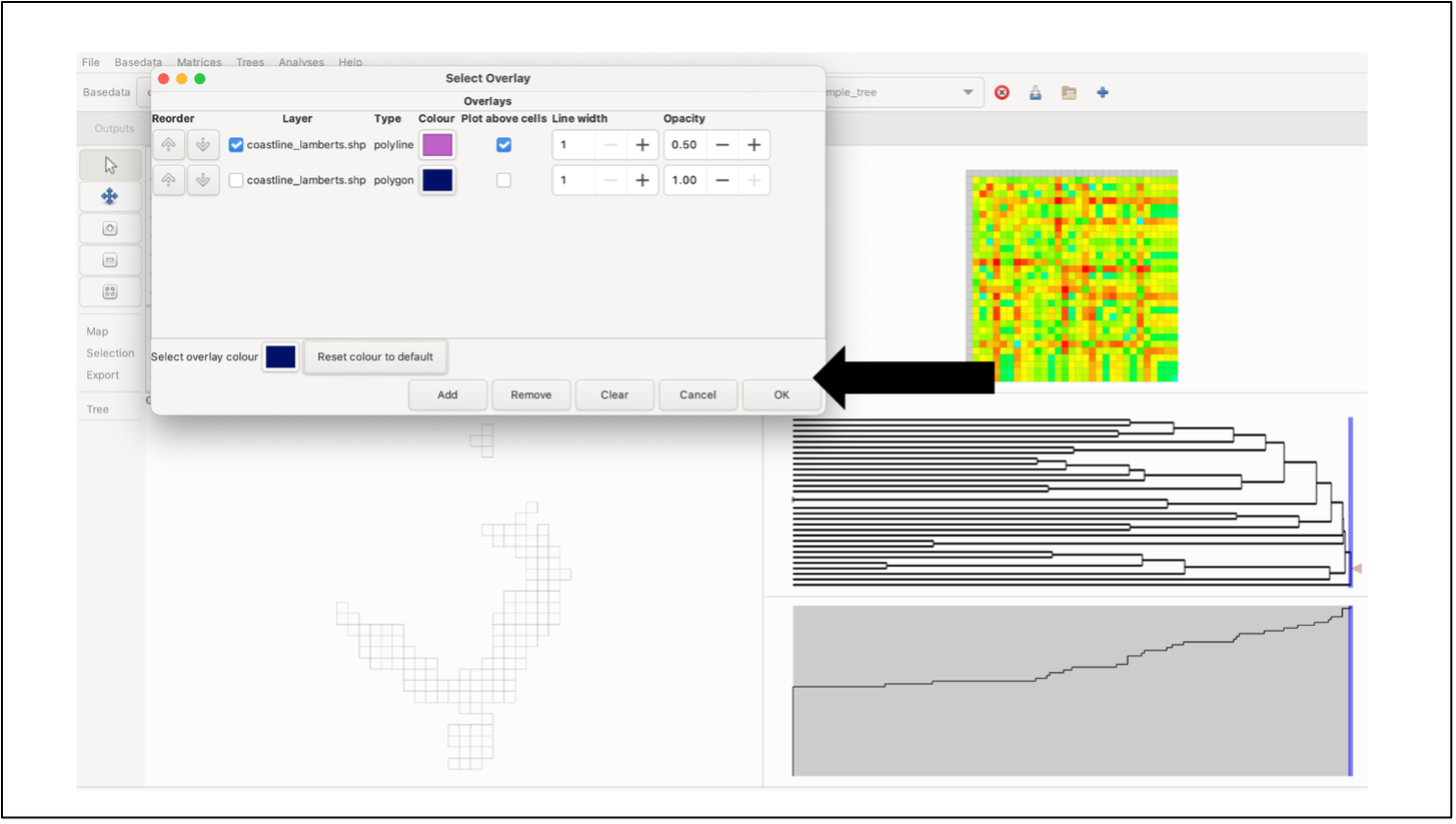Screen dimensions: 1456x824
Task: Click the blue plus icon in toolbar
Action: pyautogui.click(x=1102, y=92)
